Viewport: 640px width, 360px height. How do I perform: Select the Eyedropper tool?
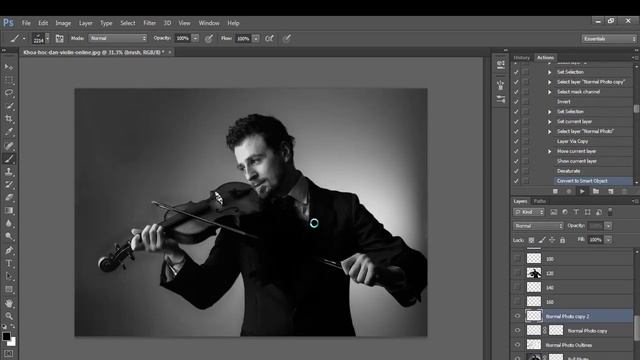coord(9,132)
